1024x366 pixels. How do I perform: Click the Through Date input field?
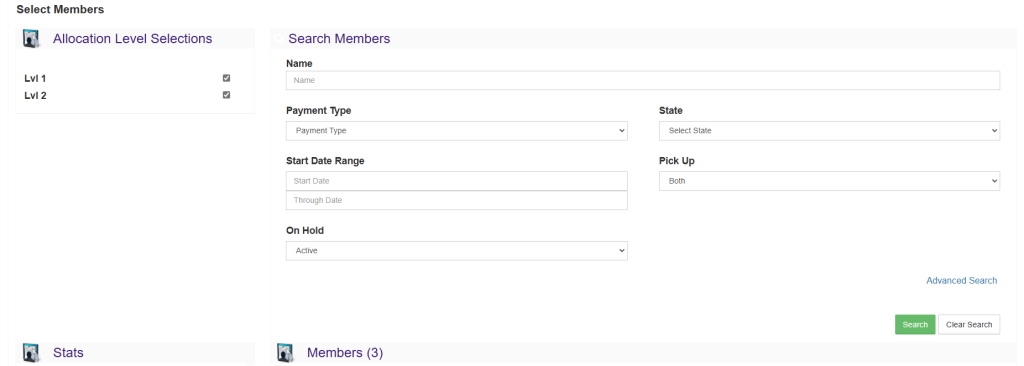pyautogui.click(x=456, y=200)
